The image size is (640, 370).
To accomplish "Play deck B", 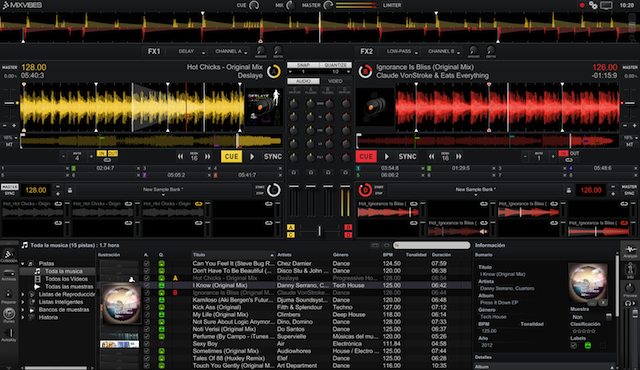I will tap(387, 157).
